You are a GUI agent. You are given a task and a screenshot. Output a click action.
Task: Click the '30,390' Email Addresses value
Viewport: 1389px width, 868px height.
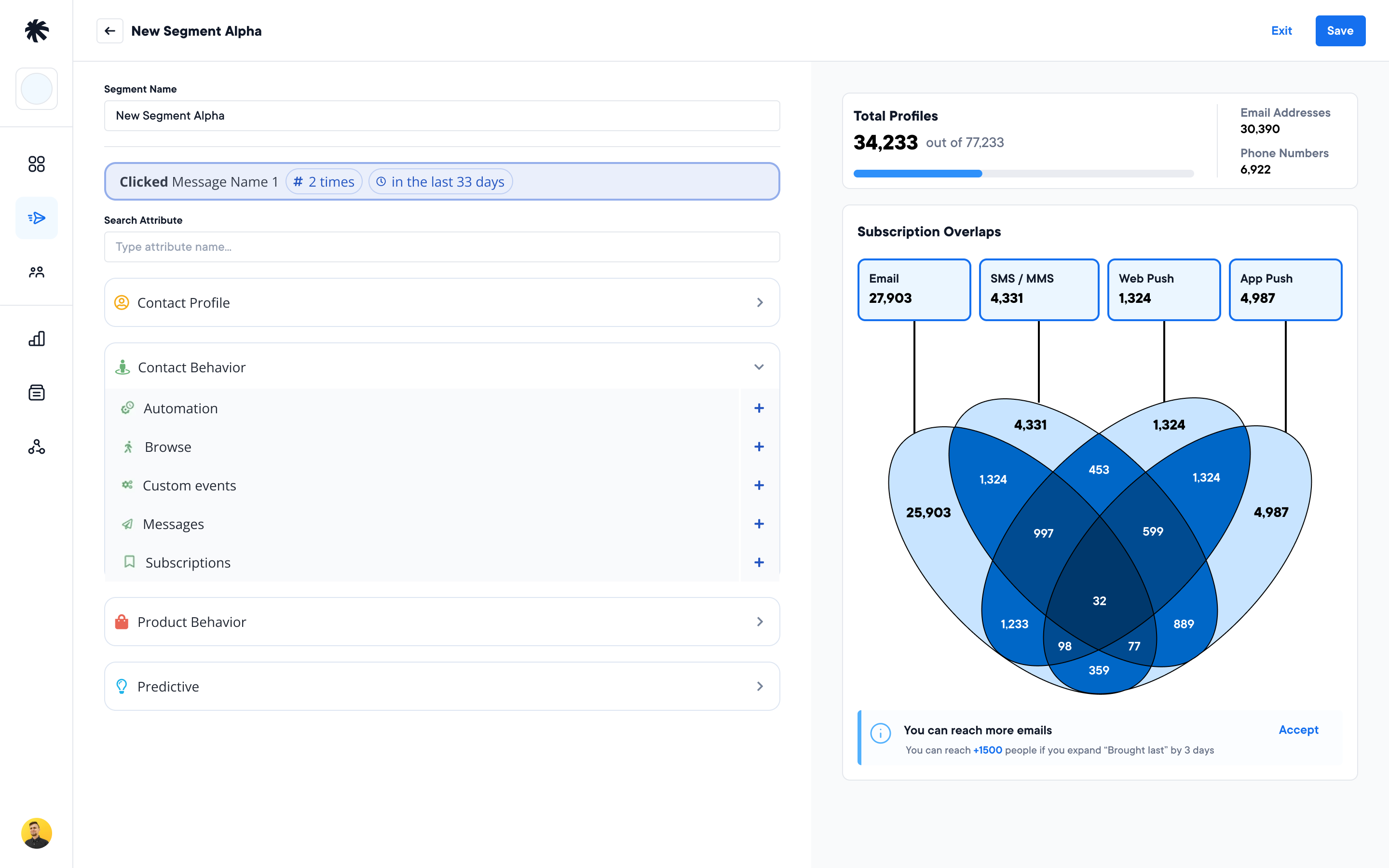[x=1260, y=129]
